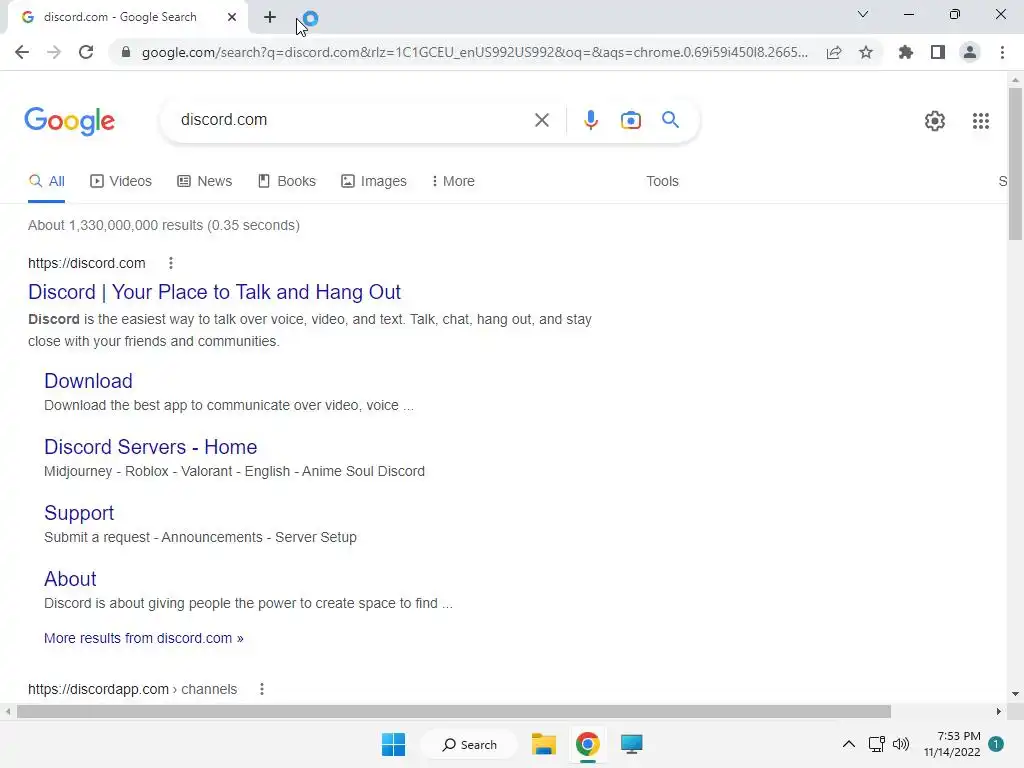The width and height of the screenshot is (1024, 768).
Task: Switch to Books results tab
Action: coord(287,182)
